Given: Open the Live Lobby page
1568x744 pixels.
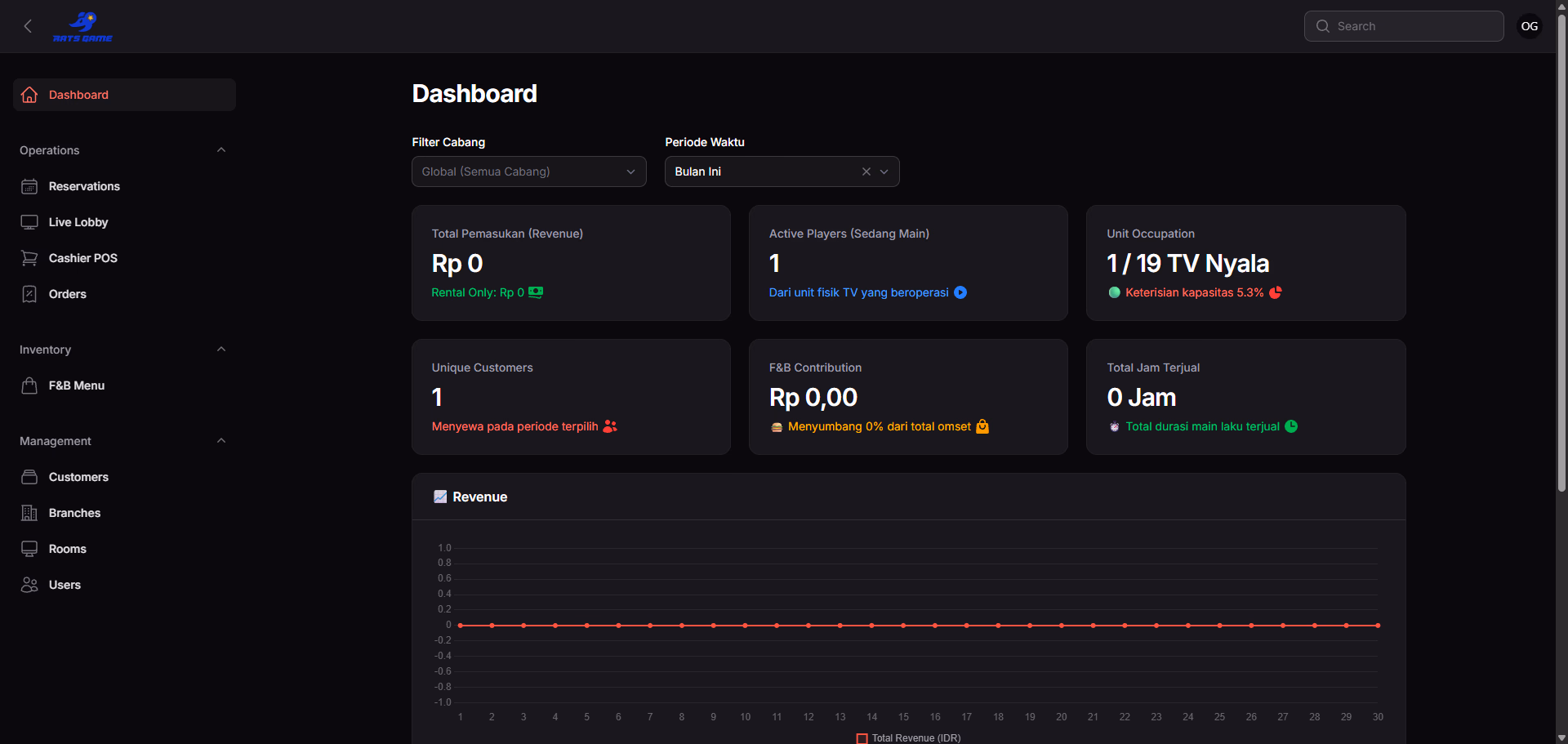Looking at the screenshot, I should click(124, 222).
